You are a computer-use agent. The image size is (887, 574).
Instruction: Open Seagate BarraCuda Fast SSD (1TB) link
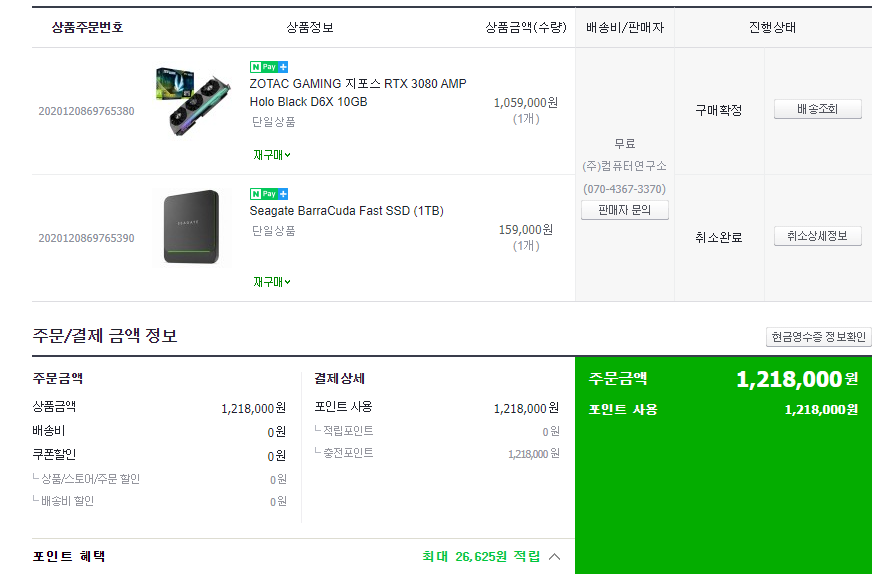click(346, 211)
